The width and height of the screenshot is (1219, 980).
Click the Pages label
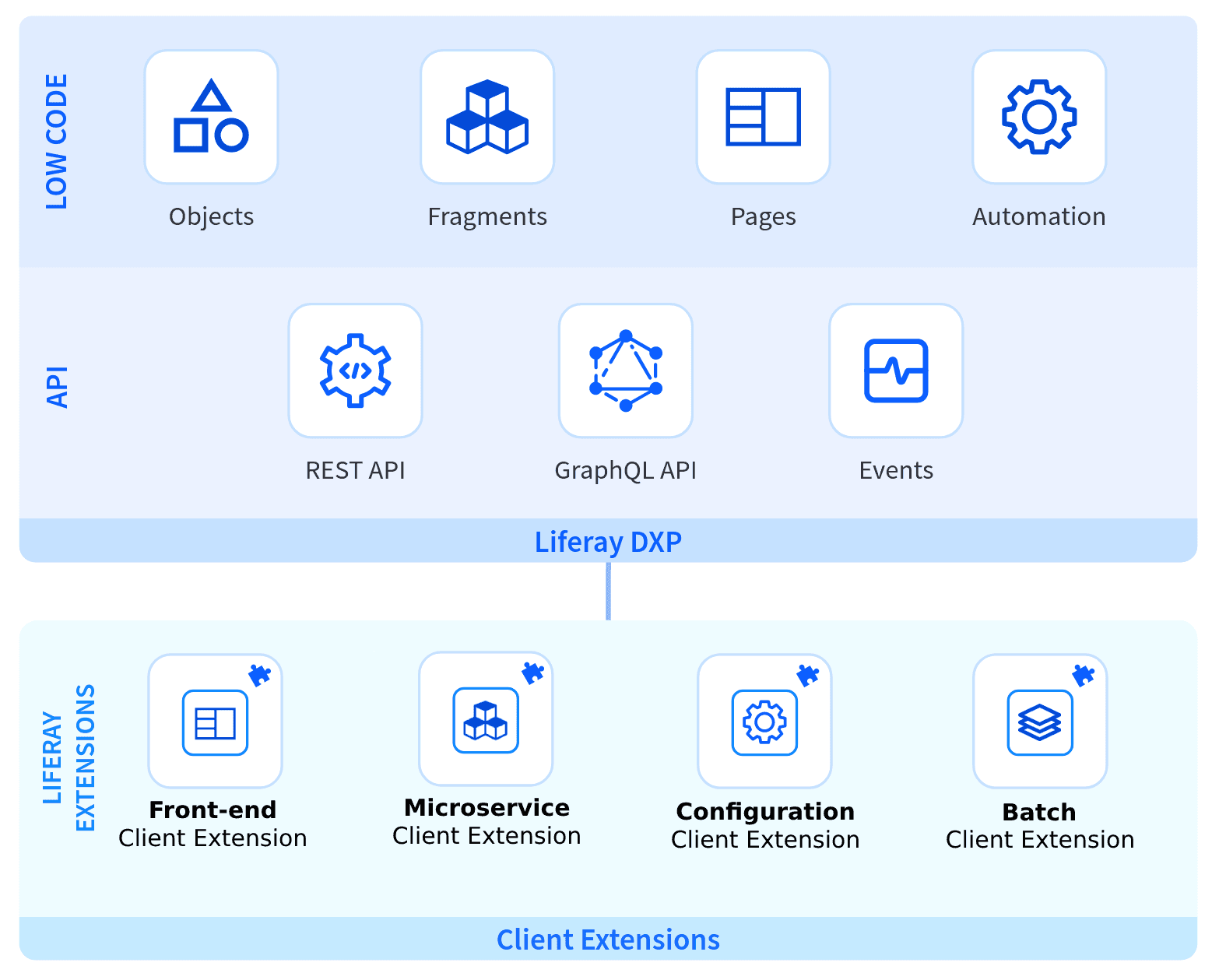pyautogui.click(x=764, y=216)
